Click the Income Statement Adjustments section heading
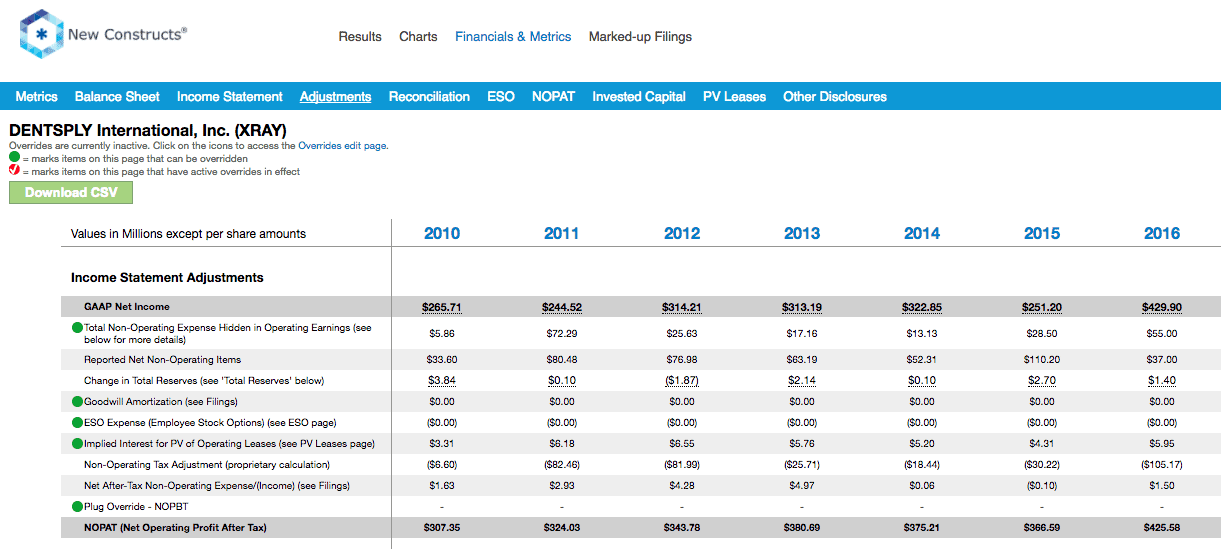Screen dimensions: 1221x549 [x=167, y=277]
